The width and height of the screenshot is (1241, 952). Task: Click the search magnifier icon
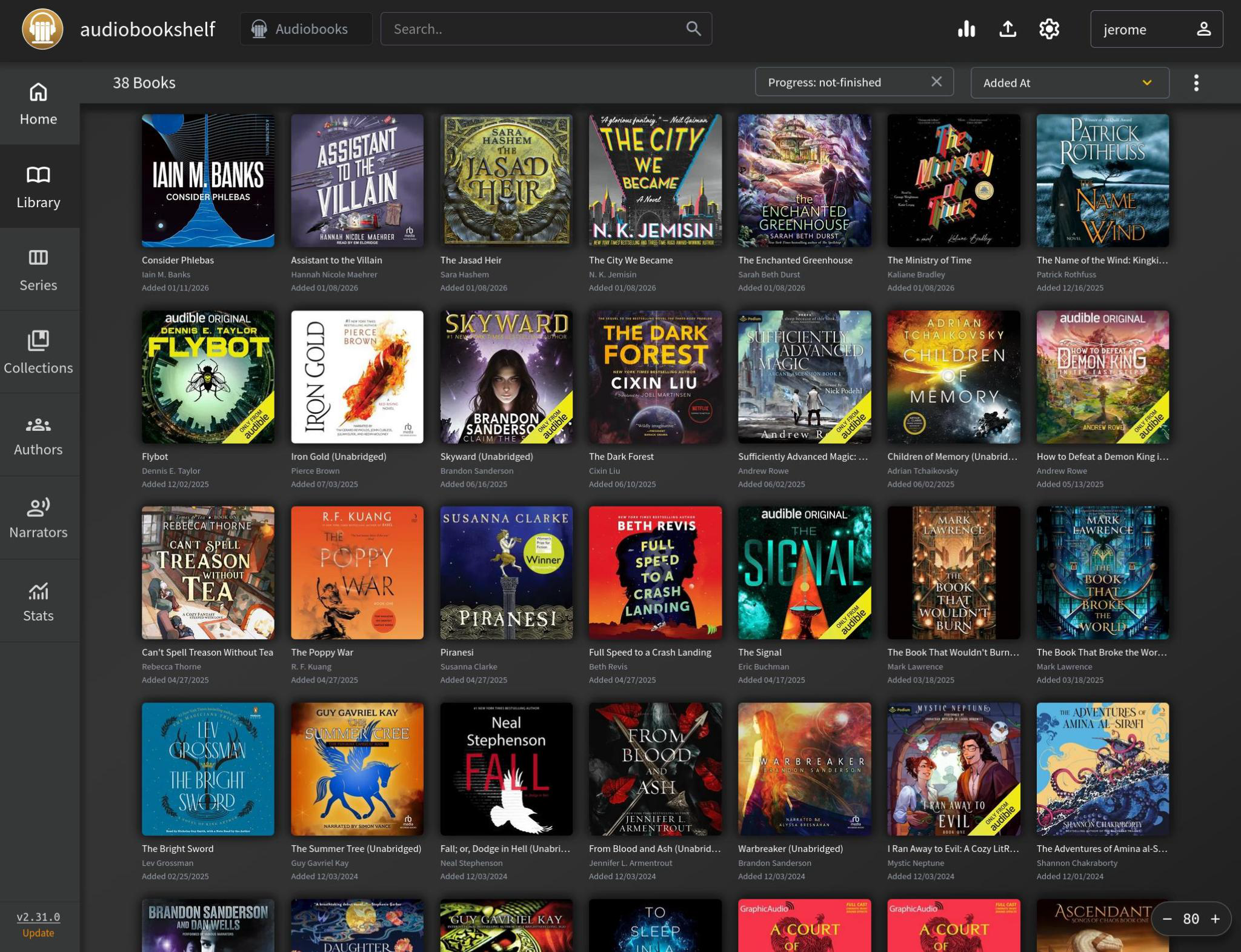(693, 28)
